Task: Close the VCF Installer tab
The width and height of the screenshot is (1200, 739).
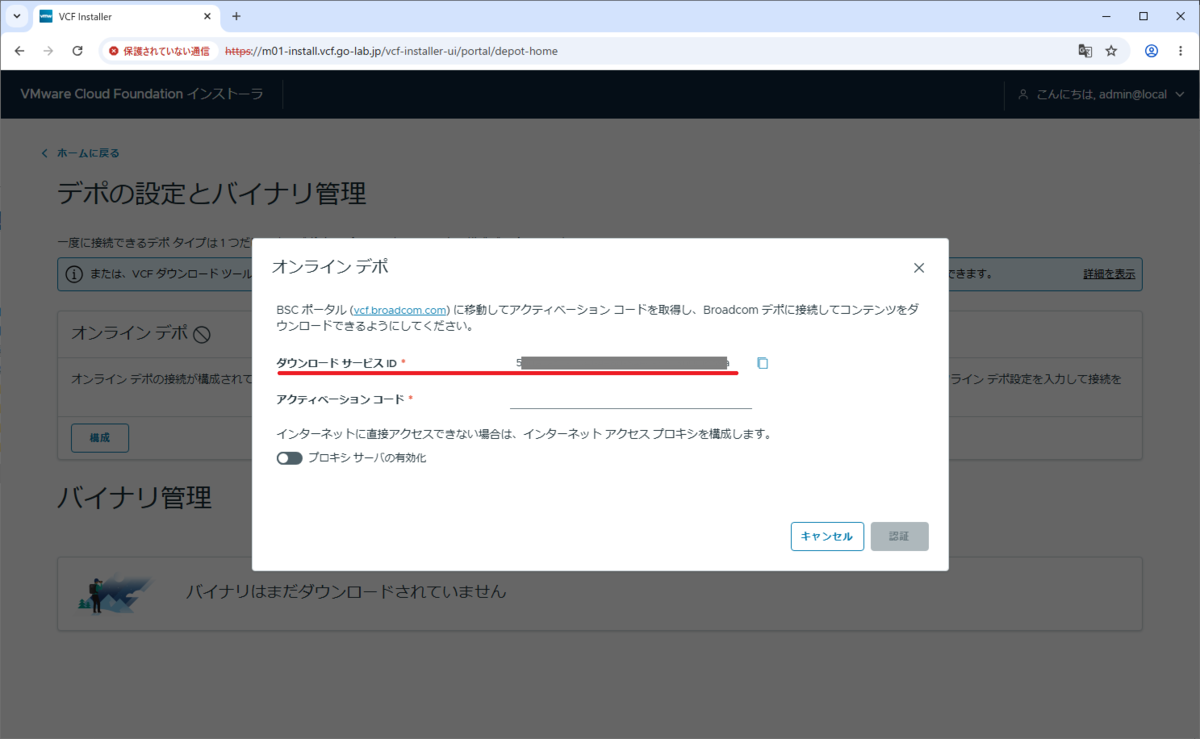Action: pos(207,17)
